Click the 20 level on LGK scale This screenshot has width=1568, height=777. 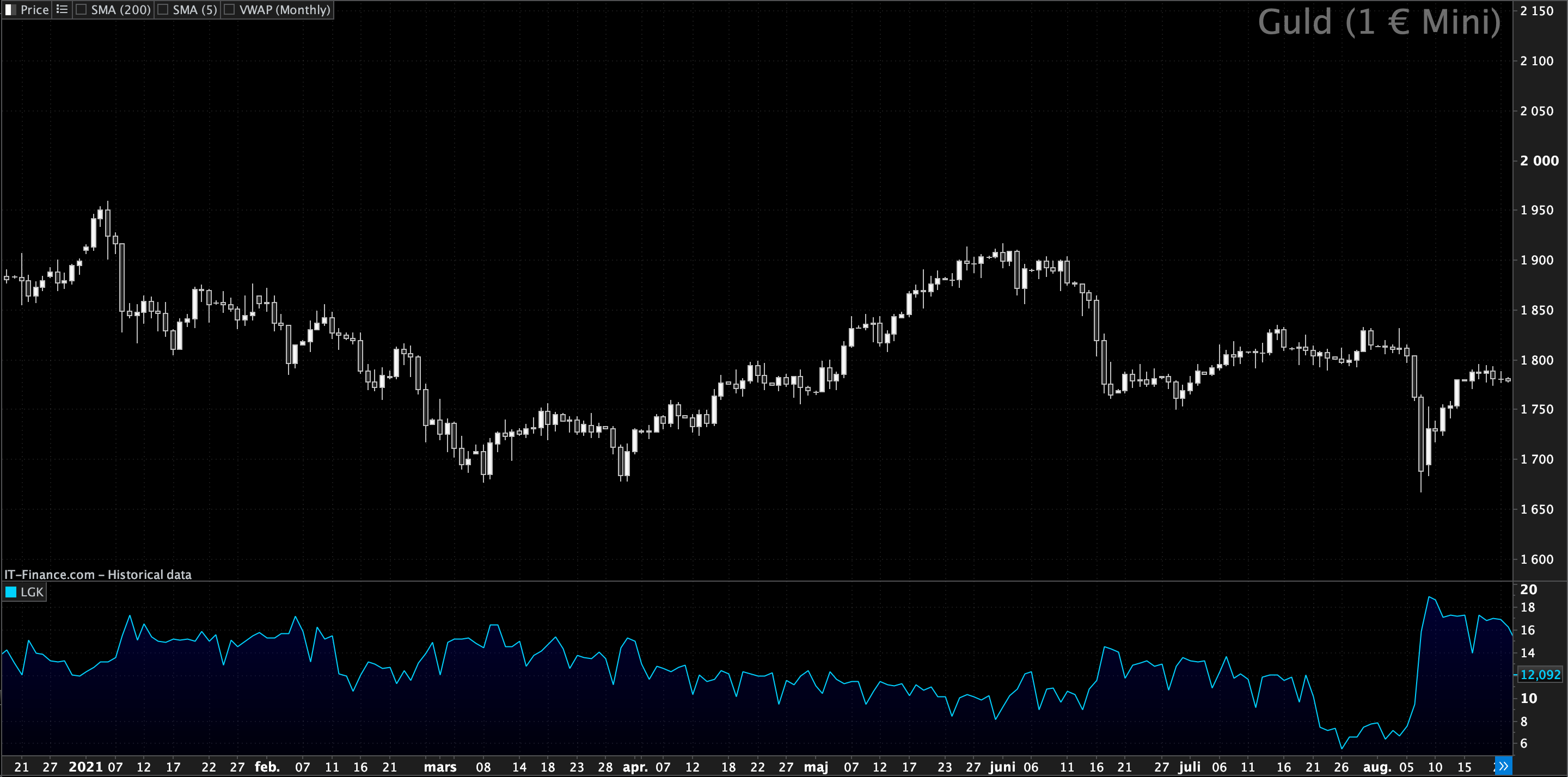click(x=1528, y=590)
